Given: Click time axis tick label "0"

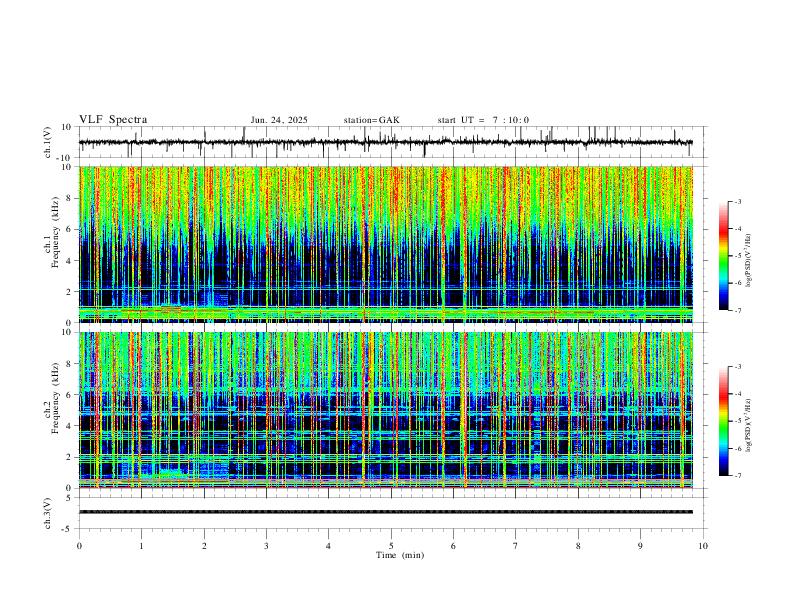Looking at the screenshot, I should tap(79, 546).
